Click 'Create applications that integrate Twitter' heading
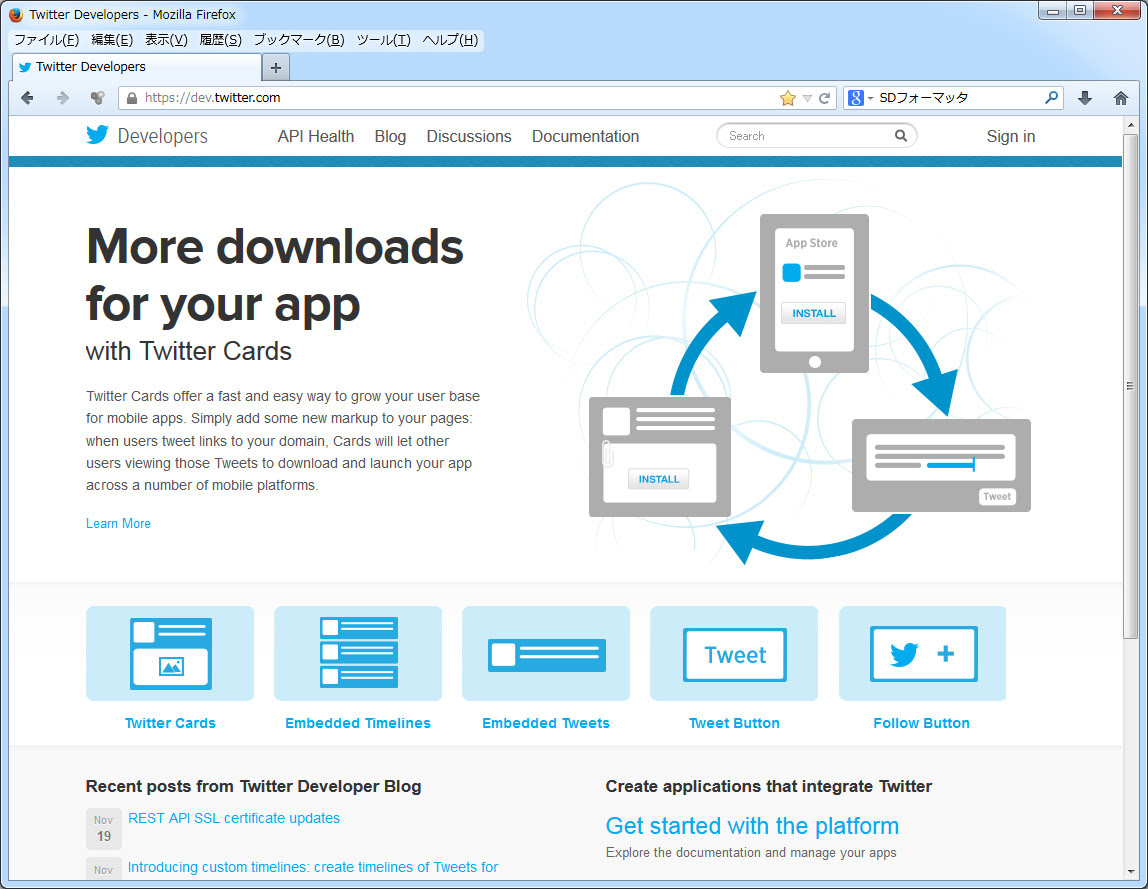 point(769,786)
